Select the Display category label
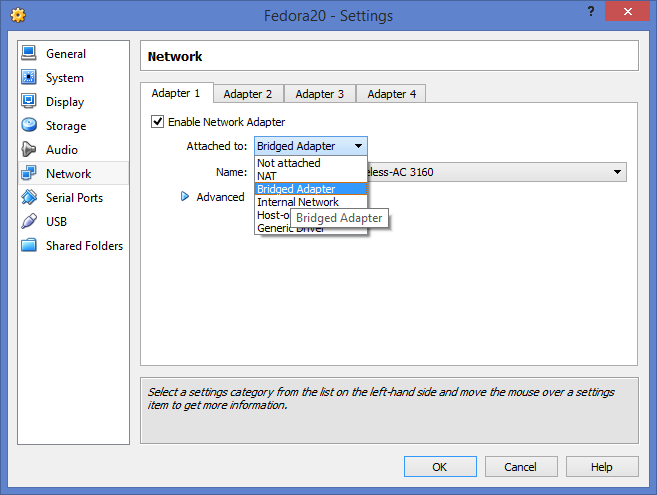 (x=65, y=102)
